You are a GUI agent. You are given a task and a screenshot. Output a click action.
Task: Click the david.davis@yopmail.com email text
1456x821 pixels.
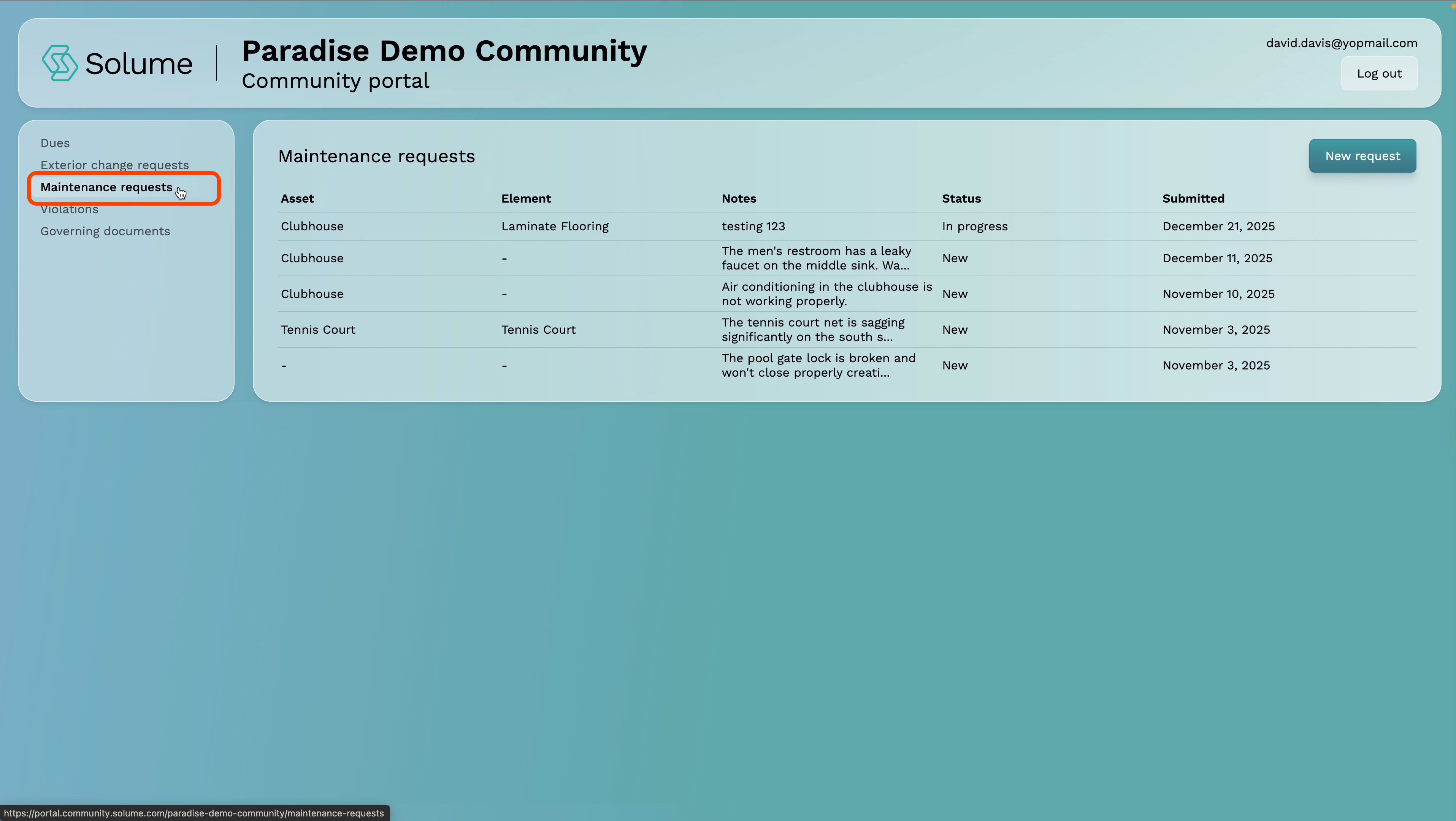(x=1341, y=43)
